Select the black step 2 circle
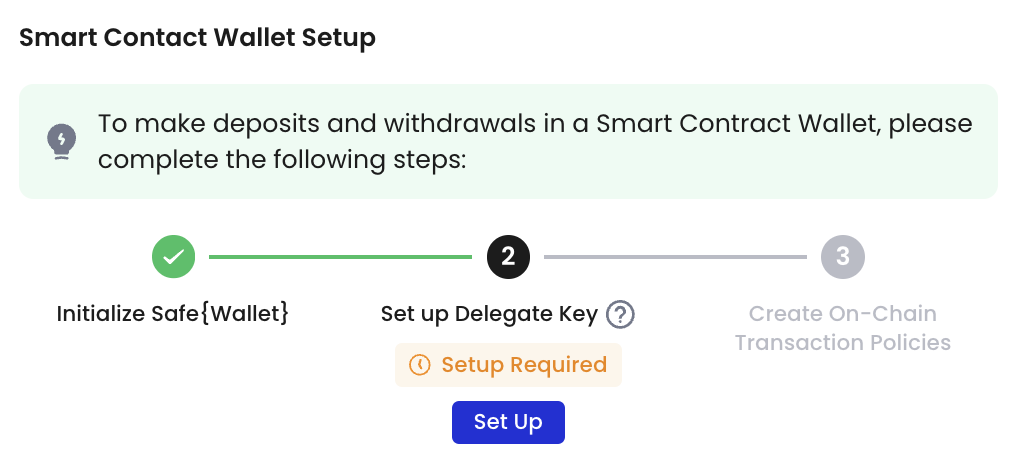The image size is (1010, 468). [508, 257]
